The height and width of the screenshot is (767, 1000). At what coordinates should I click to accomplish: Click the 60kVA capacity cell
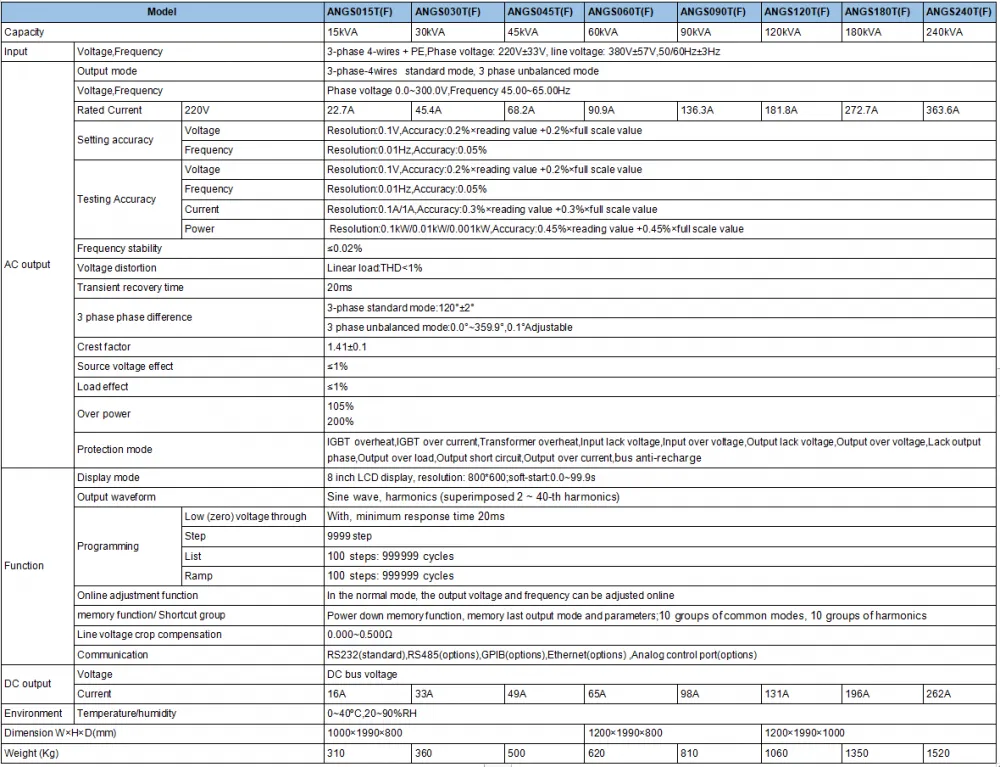tap(631, 32)
